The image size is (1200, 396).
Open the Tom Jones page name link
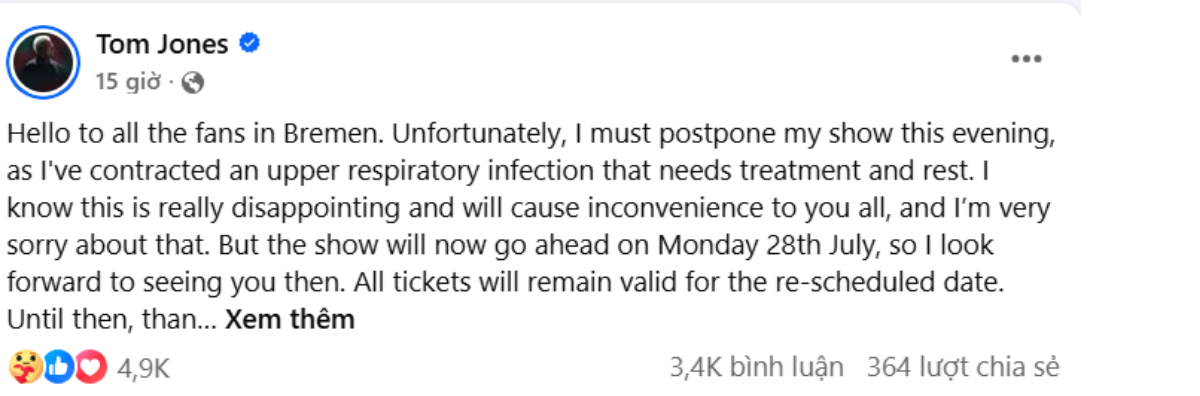(163, 44)
